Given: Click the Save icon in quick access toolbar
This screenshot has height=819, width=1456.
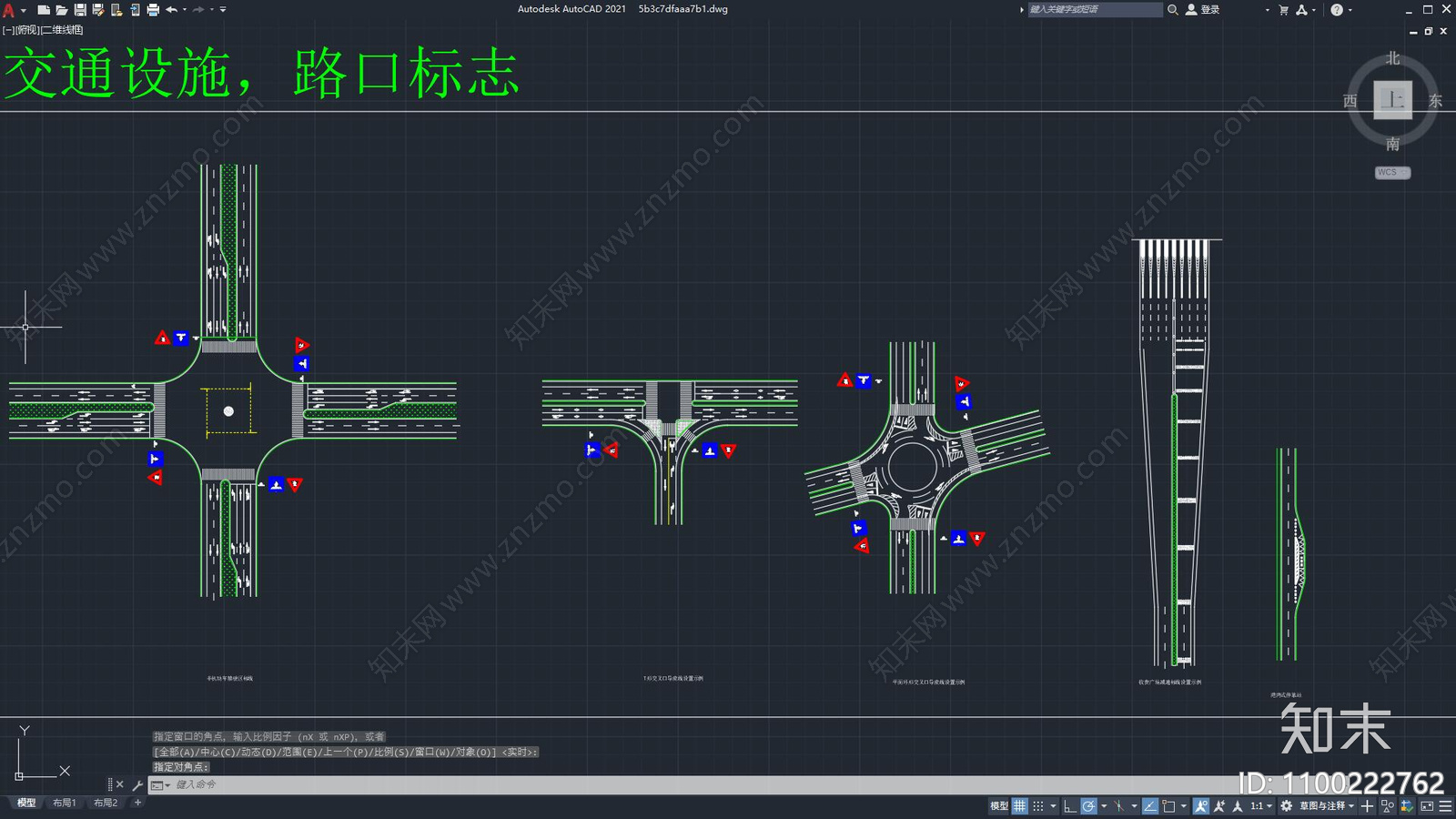Looking at the screenshot, I should coord(80,10).
